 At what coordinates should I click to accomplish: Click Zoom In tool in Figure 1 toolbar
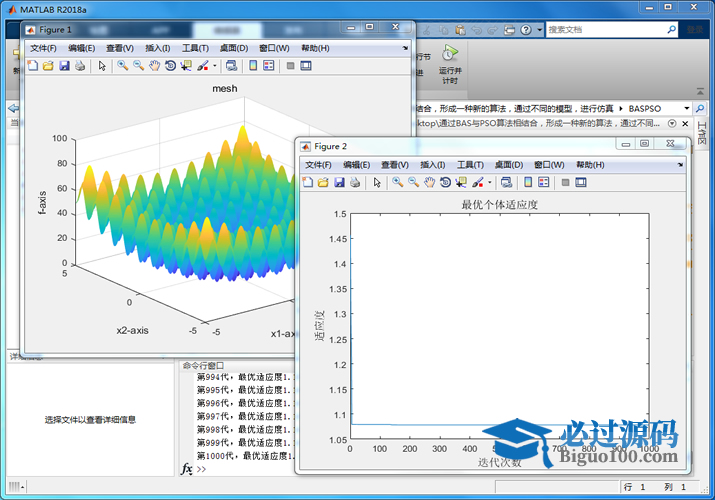point(122,66)
